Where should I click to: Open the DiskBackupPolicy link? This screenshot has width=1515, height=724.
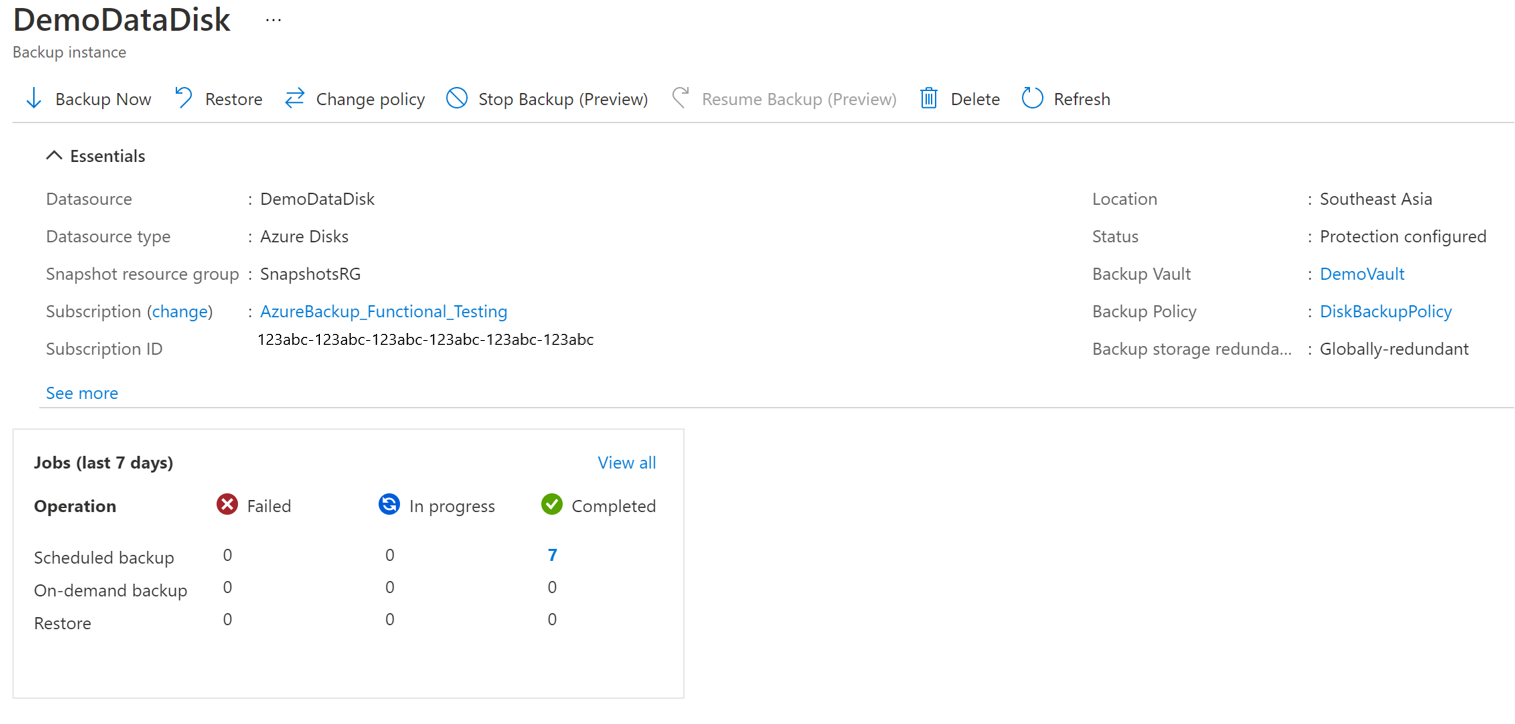(1385, 311)
